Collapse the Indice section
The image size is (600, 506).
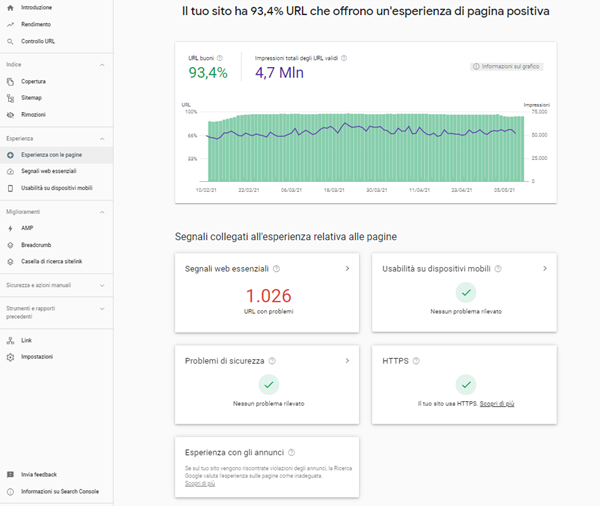click(x=102, y=65)
